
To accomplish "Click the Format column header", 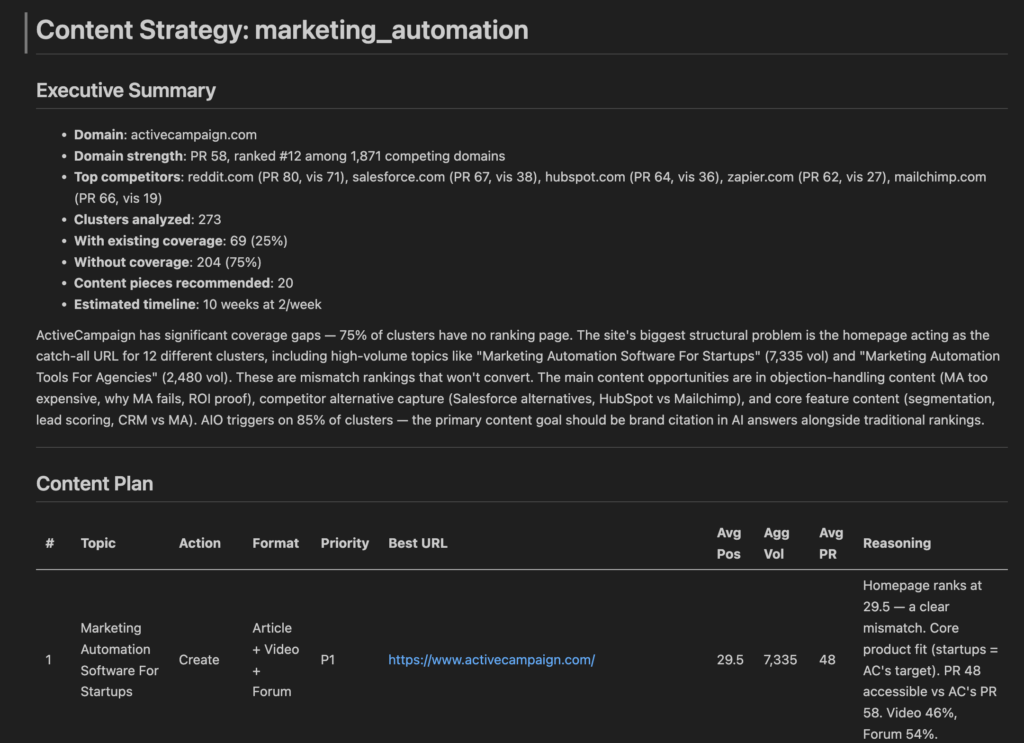I will click(275, 543).
